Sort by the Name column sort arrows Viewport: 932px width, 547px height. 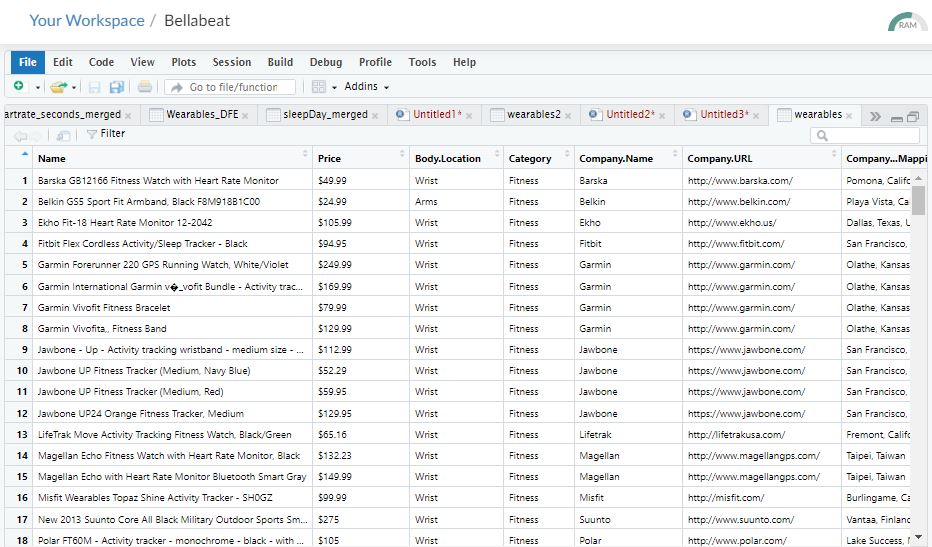click(305, 154)
